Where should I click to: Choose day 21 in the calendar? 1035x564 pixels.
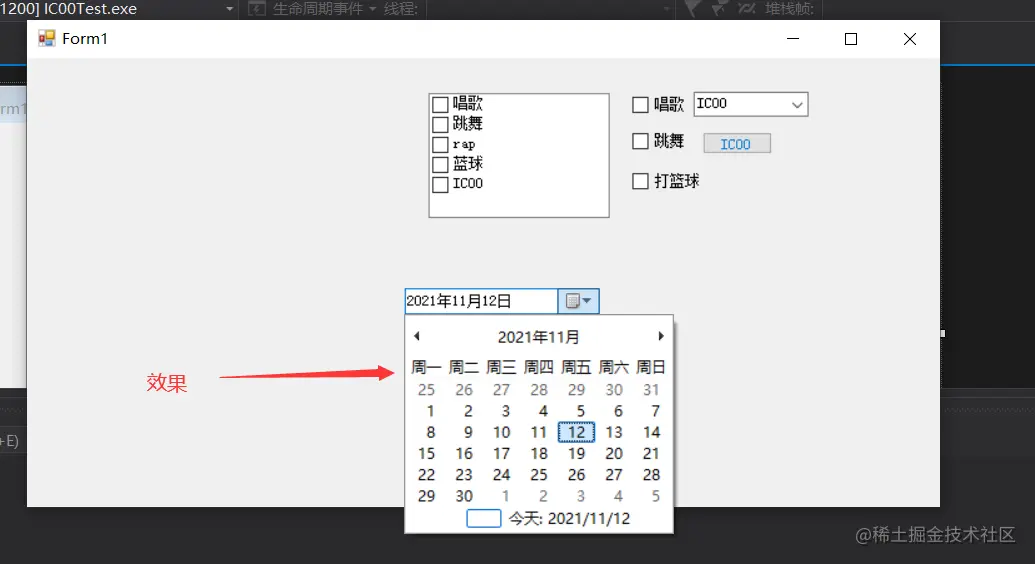tap(651, 454)
